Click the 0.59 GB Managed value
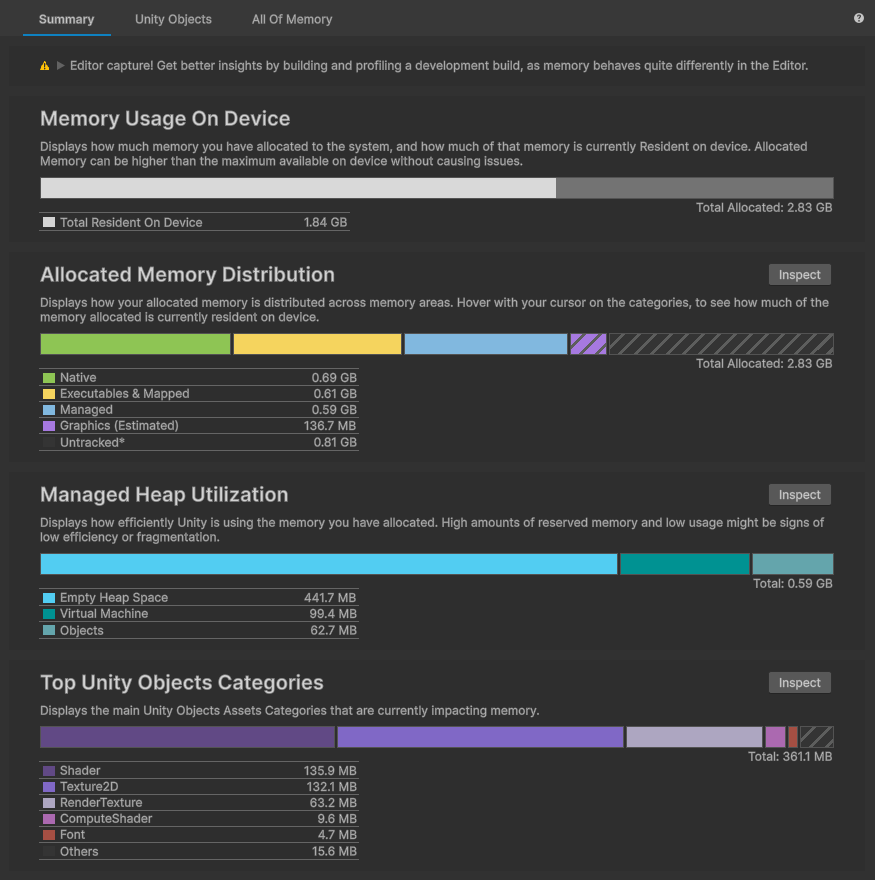Screen dimensions: 875x880 click(x=335, y=410)
